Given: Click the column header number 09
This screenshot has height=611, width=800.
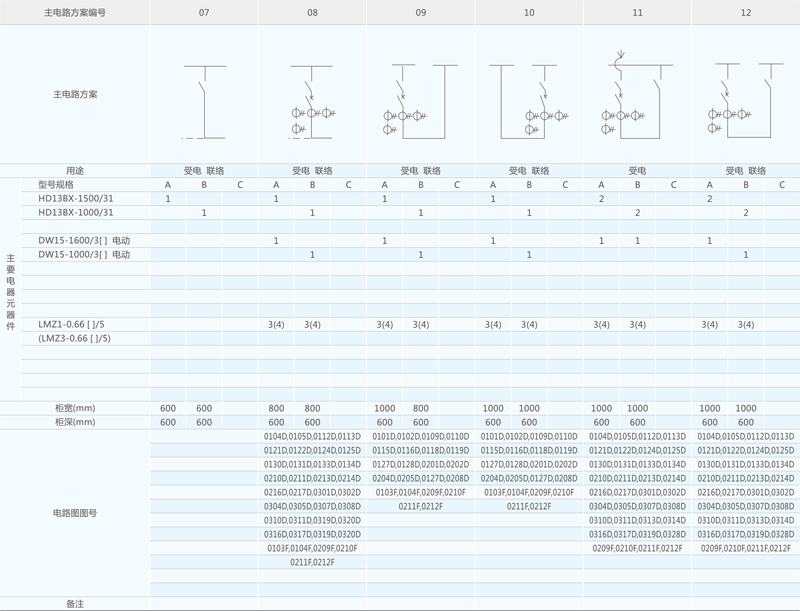Looking at the screenshot, I should click(420, 13).
